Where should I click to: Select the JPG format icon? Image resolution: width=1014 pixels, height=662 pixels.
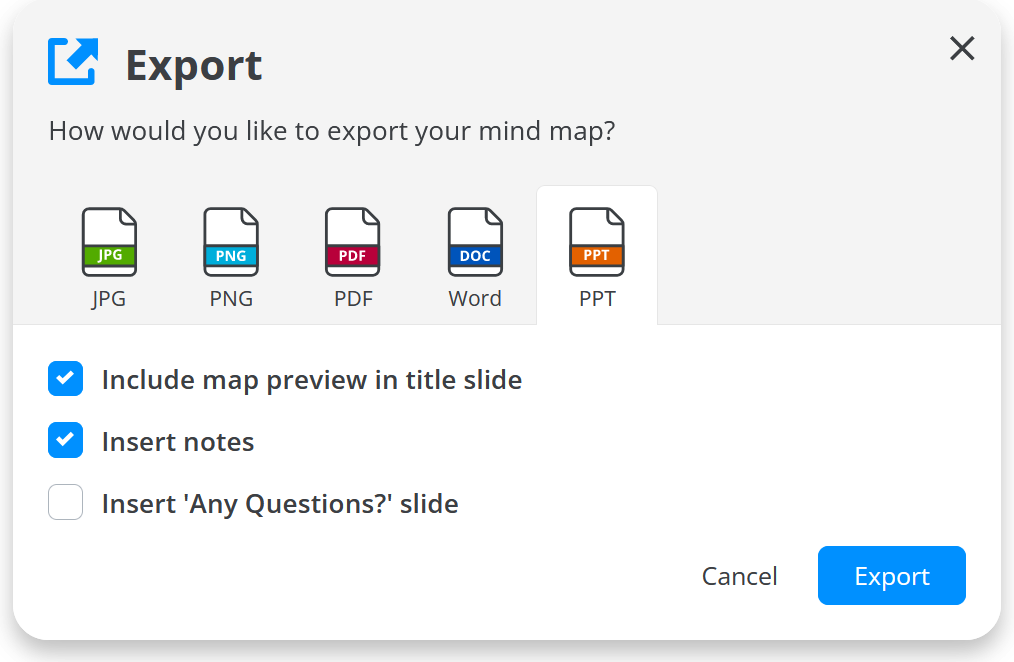tap(109, 241)
